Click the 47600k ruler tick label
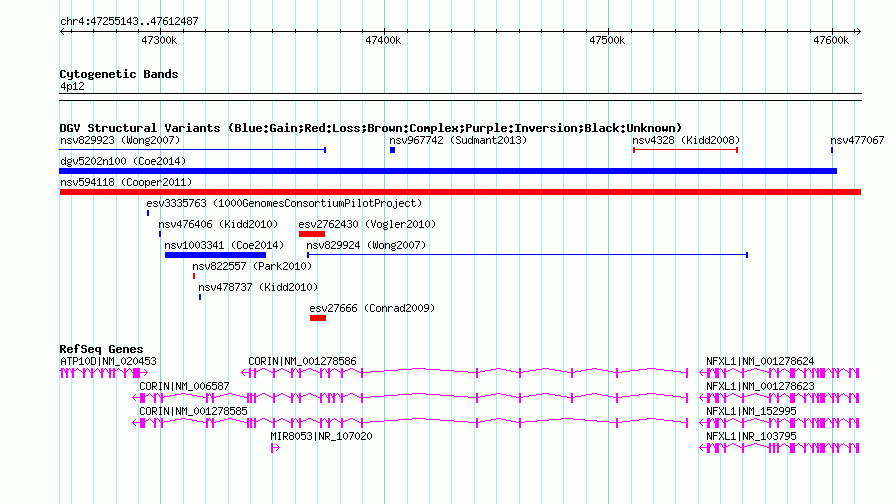Viewport: 890px width, 504px height. (x=831, y=40)
